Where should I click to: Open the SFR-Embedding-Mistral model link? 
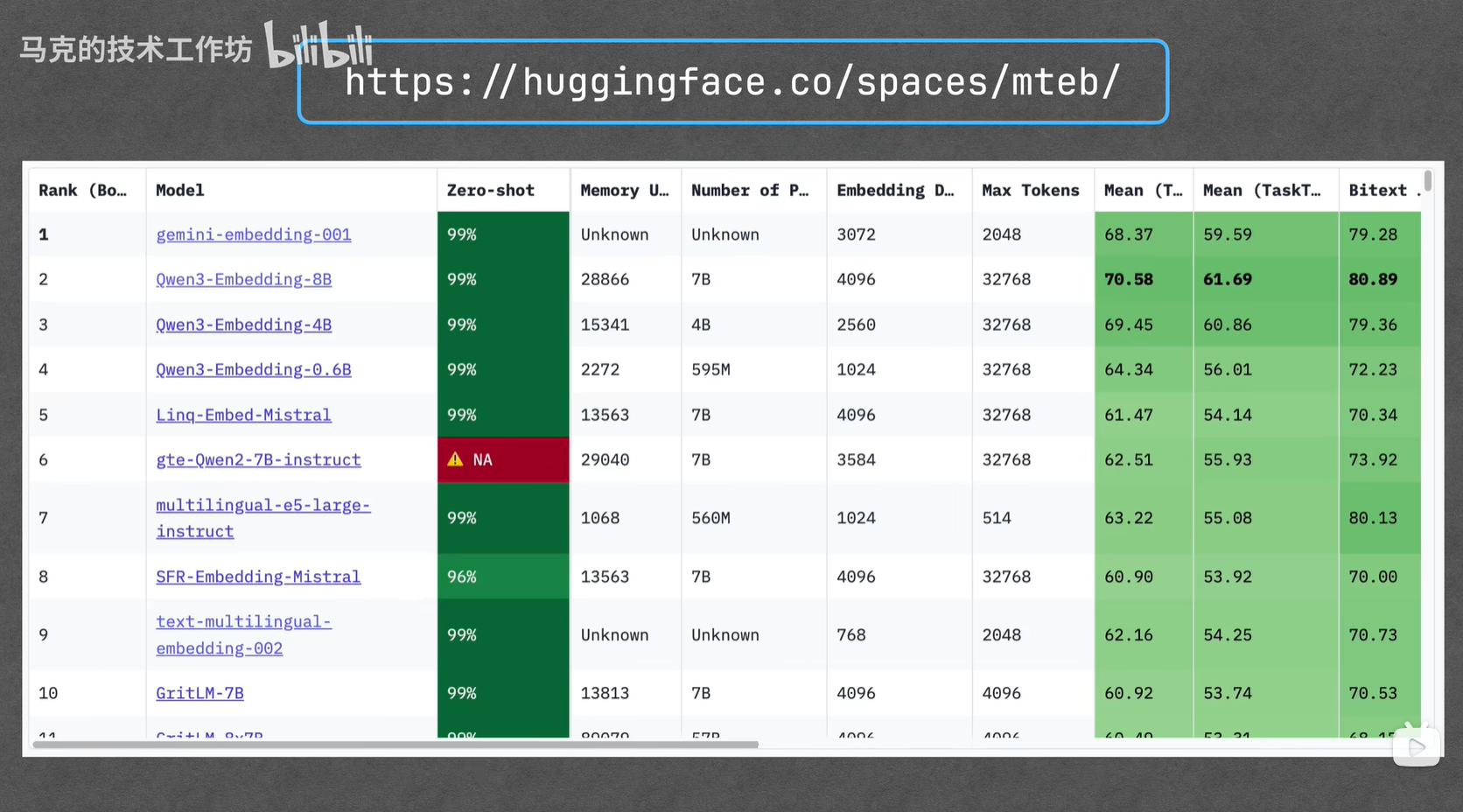pos(258,577)
